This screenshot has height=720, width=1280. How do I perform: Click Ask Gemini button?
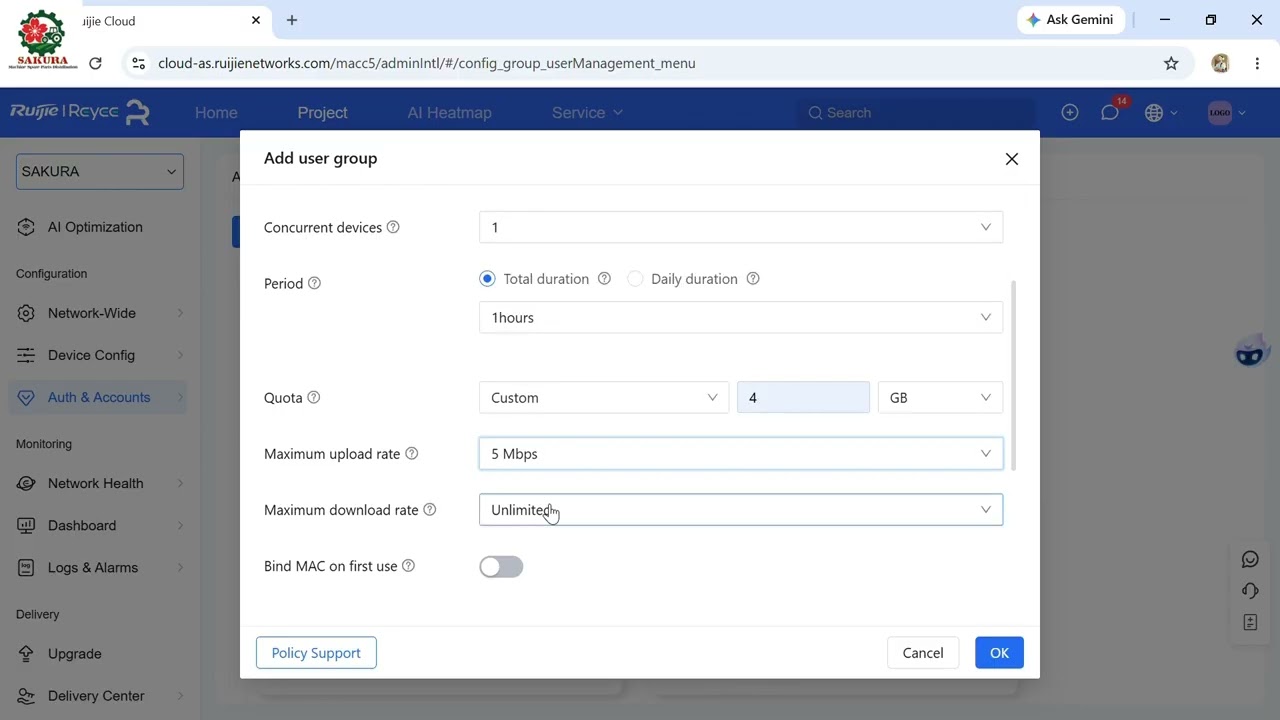tap(1072, 20)
